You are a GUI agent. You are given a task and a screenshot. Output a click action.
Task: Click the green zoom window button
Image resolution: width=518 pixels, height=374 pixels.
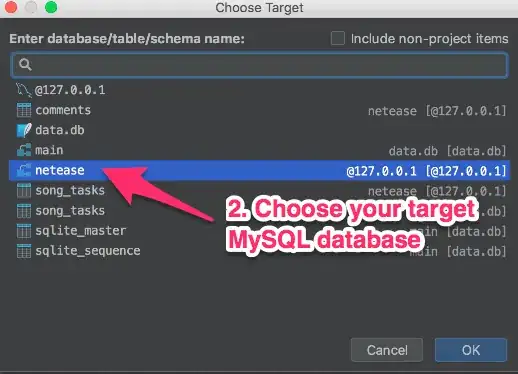tap(51, 7)
